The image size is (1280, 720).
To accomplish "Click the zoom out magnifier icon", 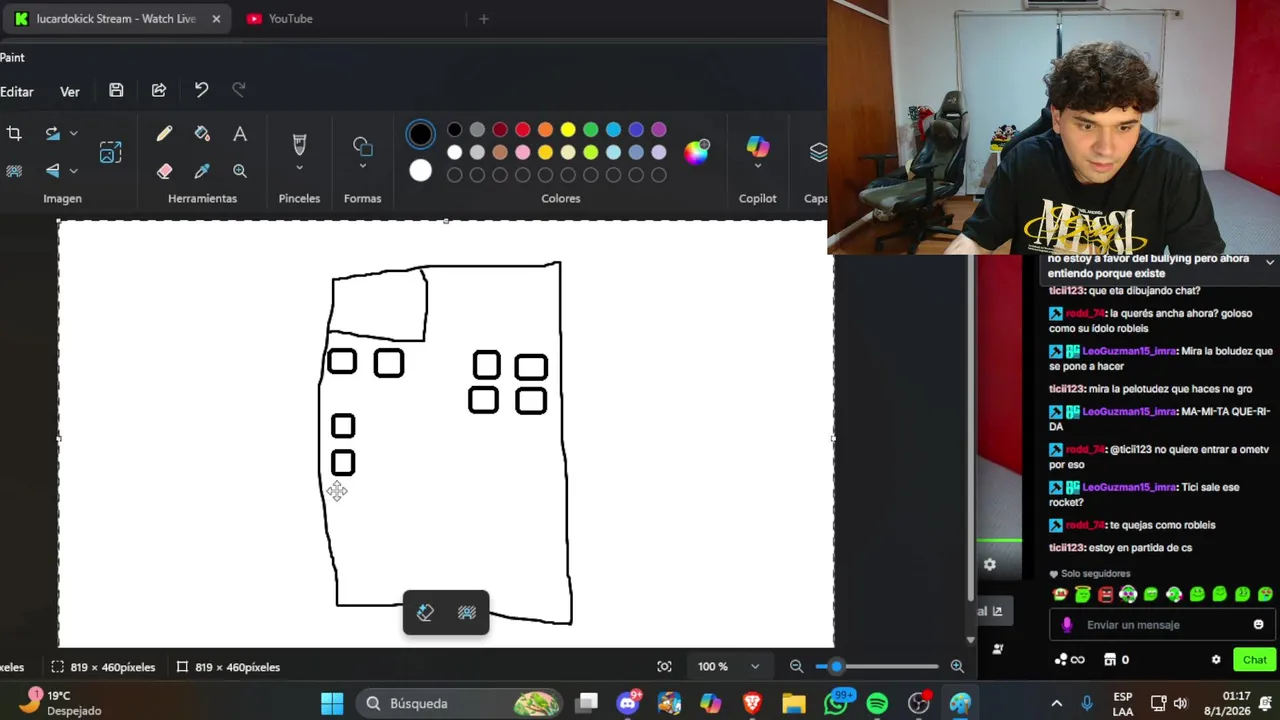I will 796,666.
